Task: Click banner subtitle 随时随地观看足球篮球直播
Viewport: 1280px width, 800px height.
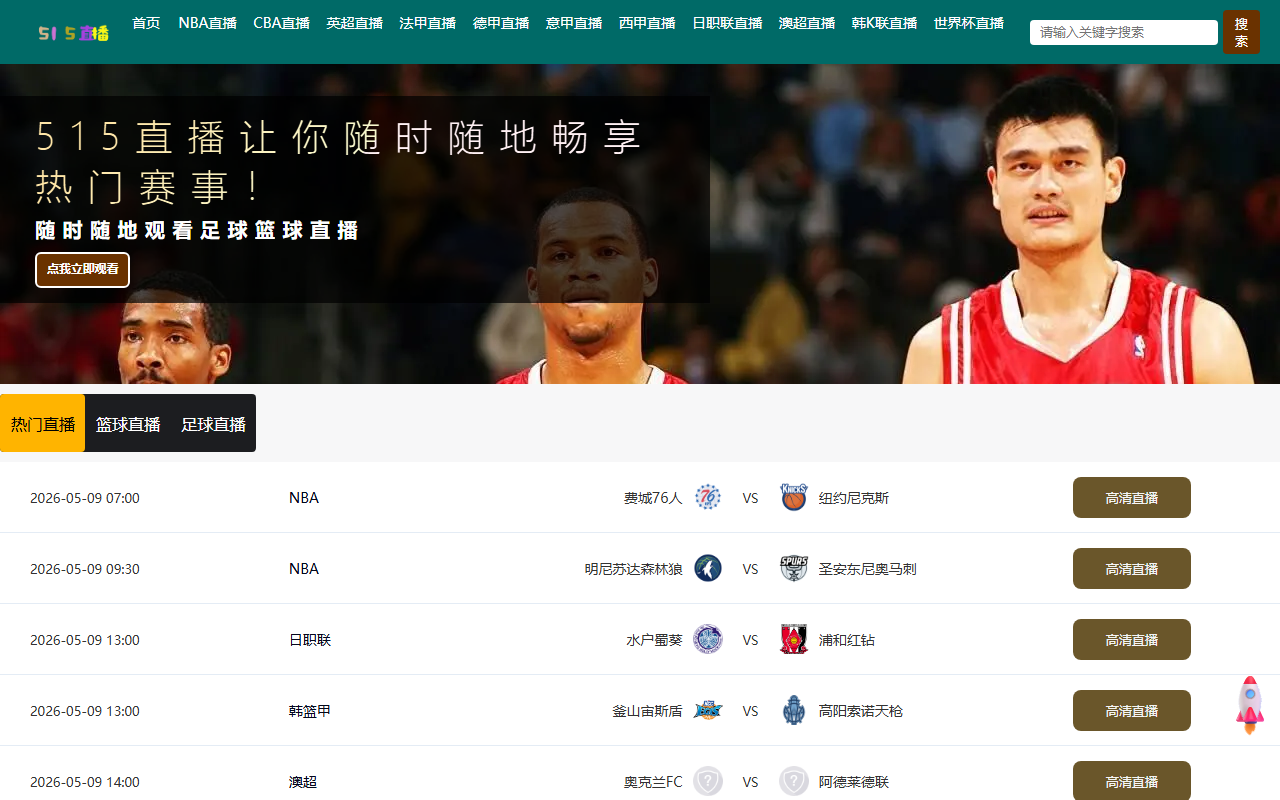Action: [197, 231]
